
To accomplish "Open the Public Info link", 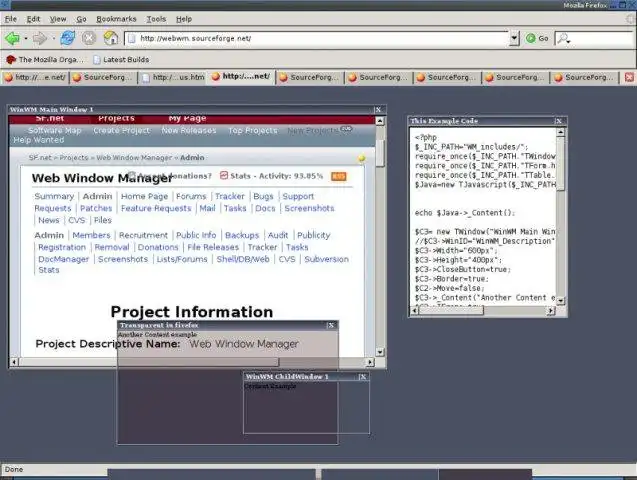I will coord(196,236).
